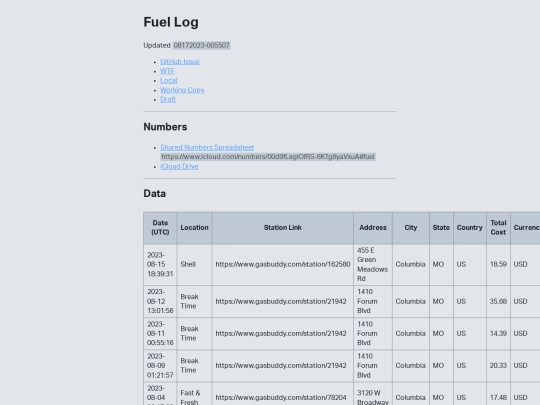Click the 18.59 total cost cell
The height and width of the screenshot is (405, 540).
click(x=498, y=264)
